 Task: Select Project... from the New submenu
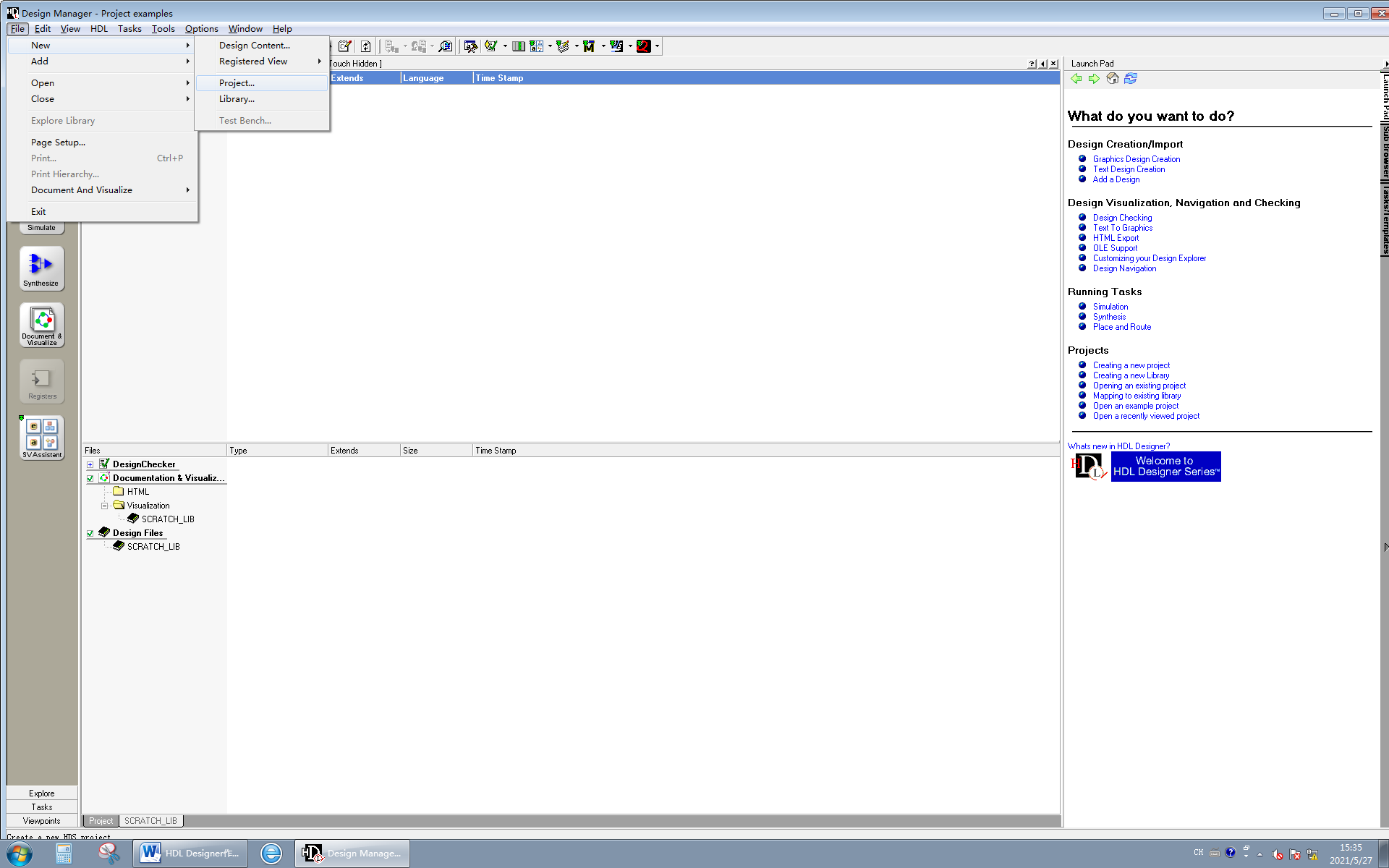pyautogui.click(x=237, y=83)
